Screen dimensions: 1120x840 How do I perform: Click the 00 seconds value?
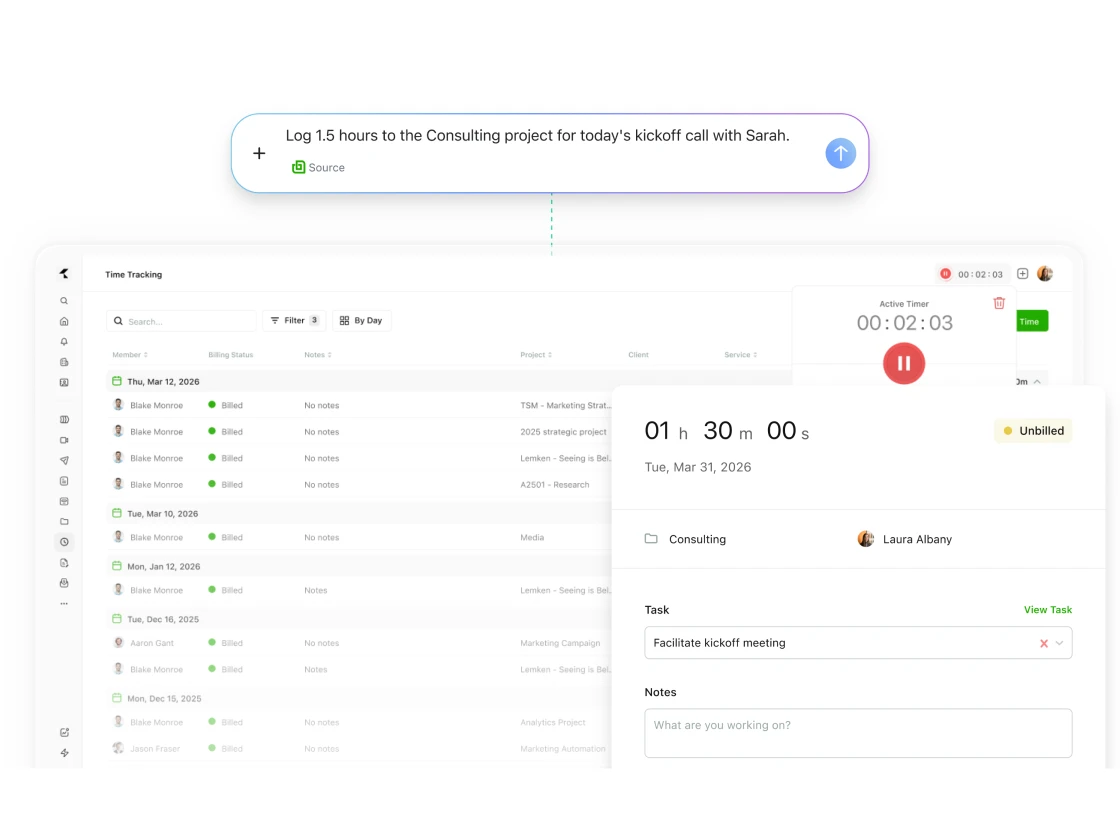pyautogui.click(x=781, y=431)
